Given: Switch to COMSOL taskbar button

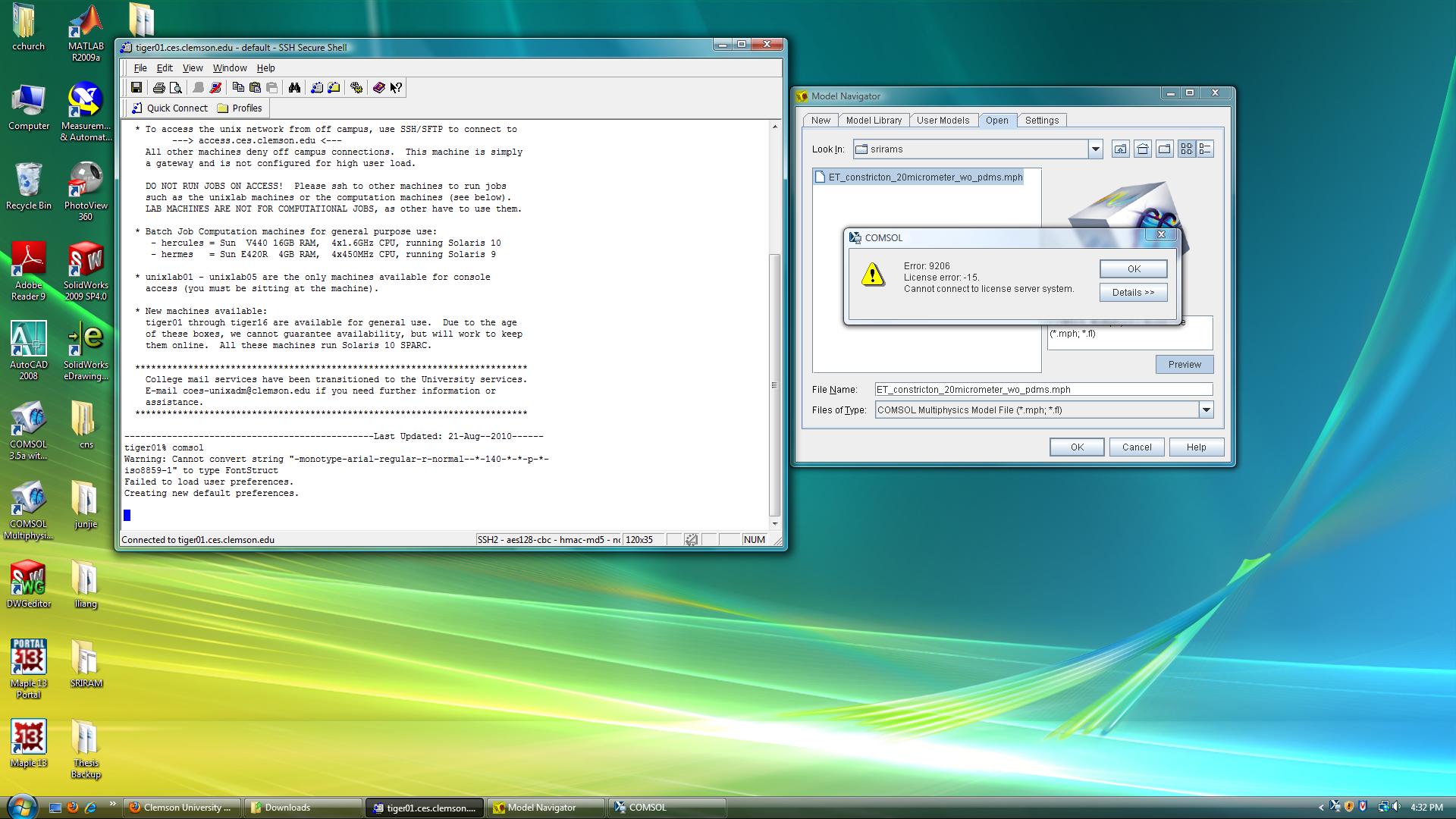Looking at the screenshot, I should (667, 808).
